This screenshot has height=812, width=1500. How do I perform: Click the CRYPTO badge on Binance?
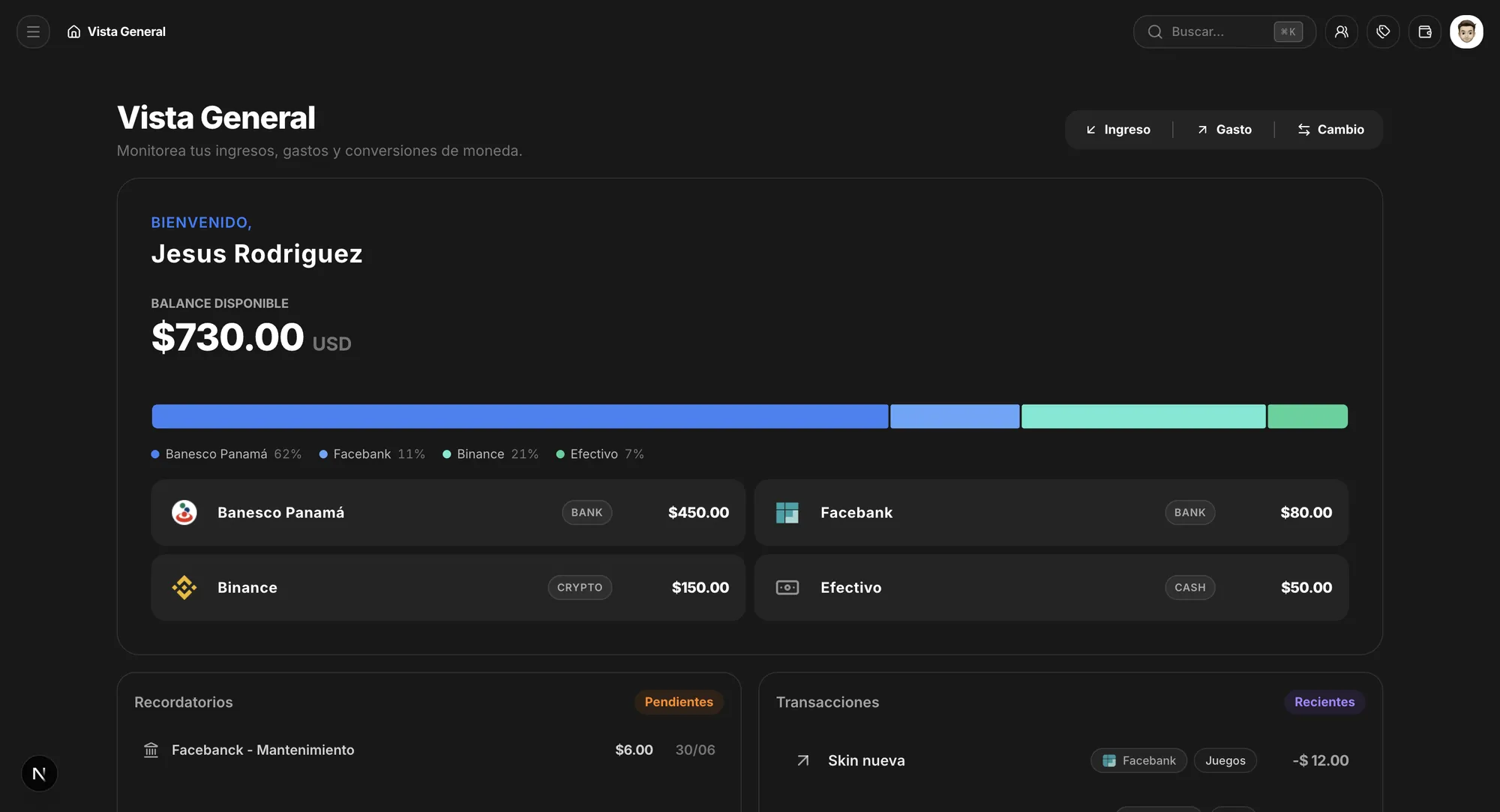[580, 587]
